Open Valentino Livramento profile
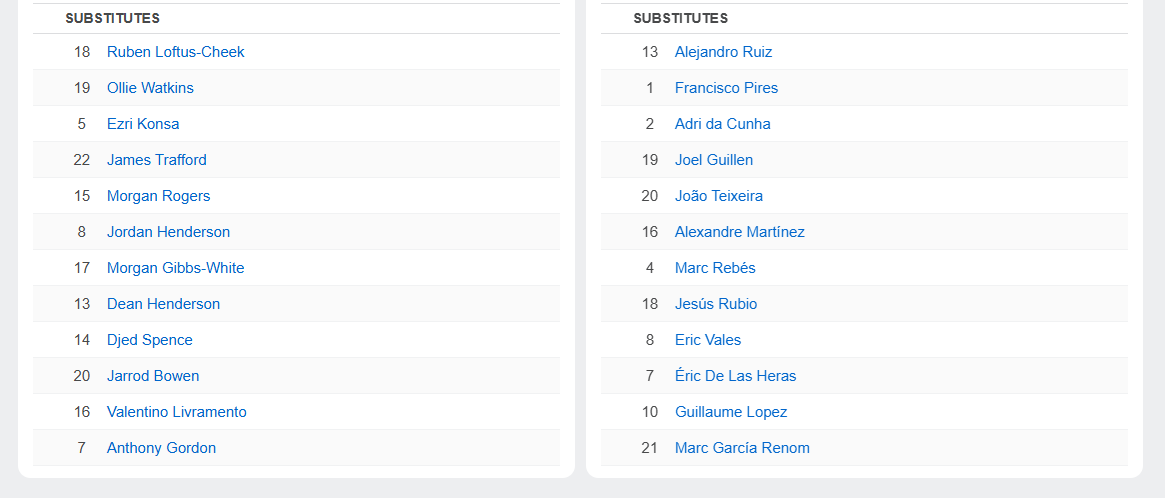This screenshot has width=1165, height=498. 177,412
